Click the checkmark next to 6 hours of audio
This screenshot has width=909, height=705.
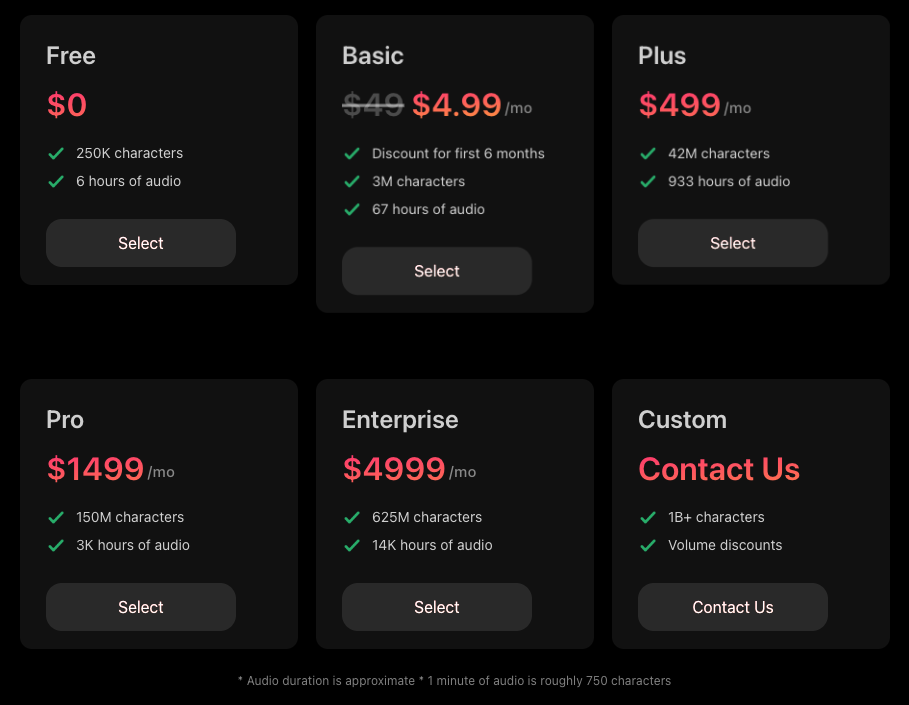coord(56,181)
